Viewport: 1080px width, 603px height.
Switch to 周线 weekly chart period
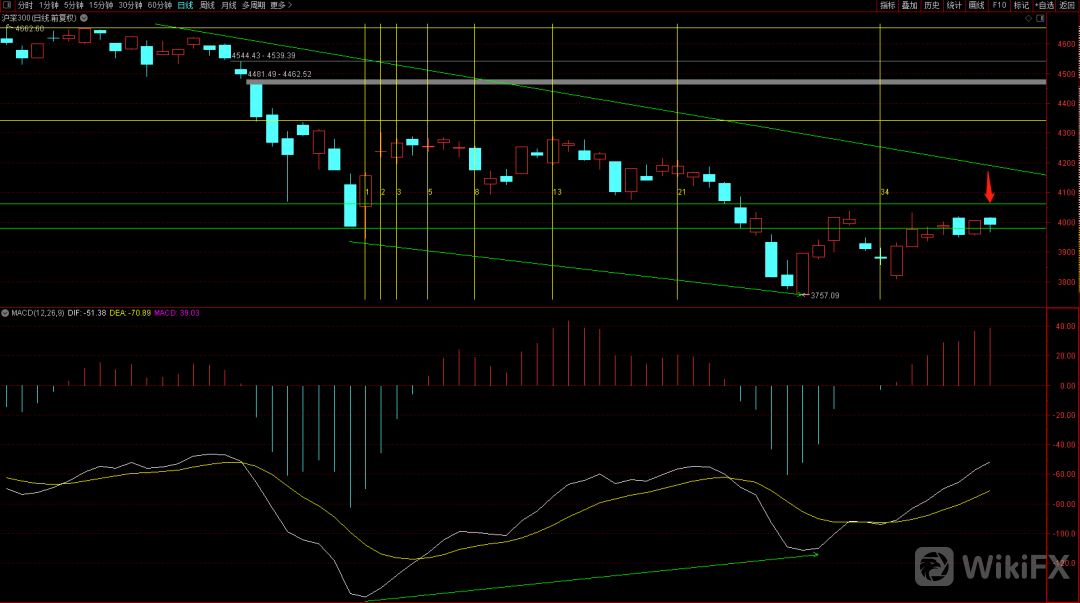pyautogui.click(x=207, y=5)
